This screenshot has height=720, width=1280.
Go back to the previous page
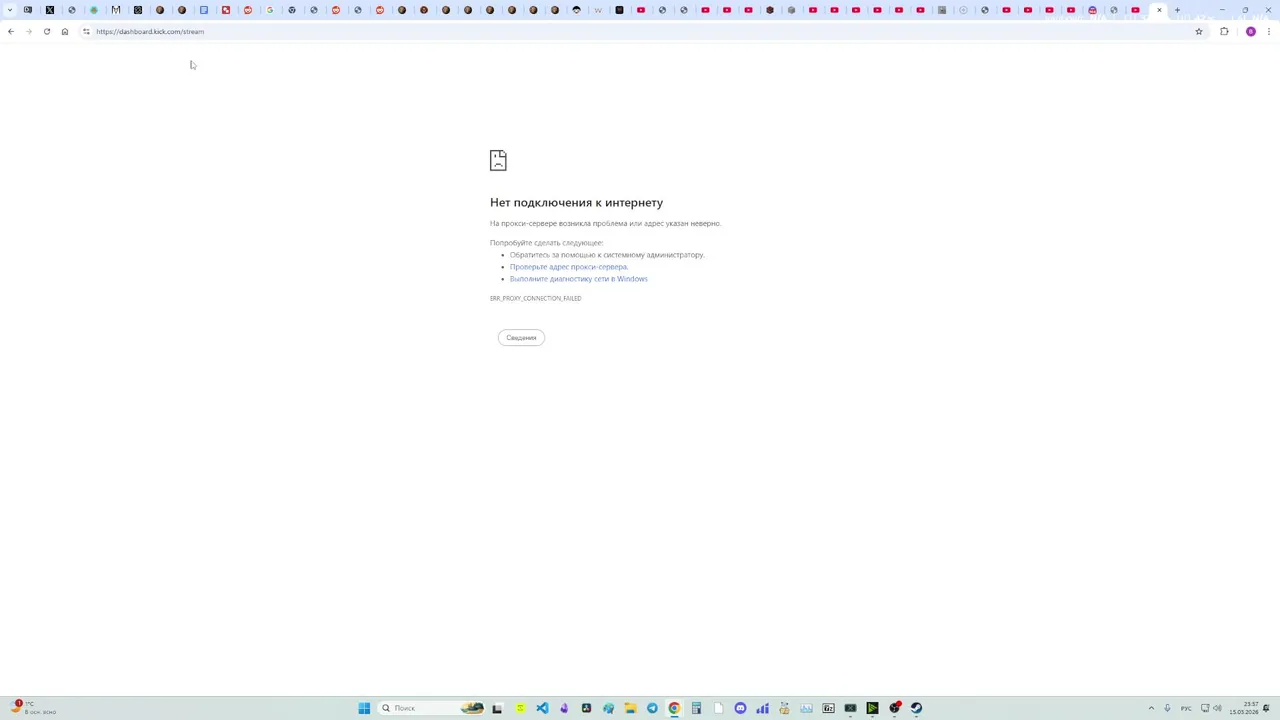click(11, 31)
